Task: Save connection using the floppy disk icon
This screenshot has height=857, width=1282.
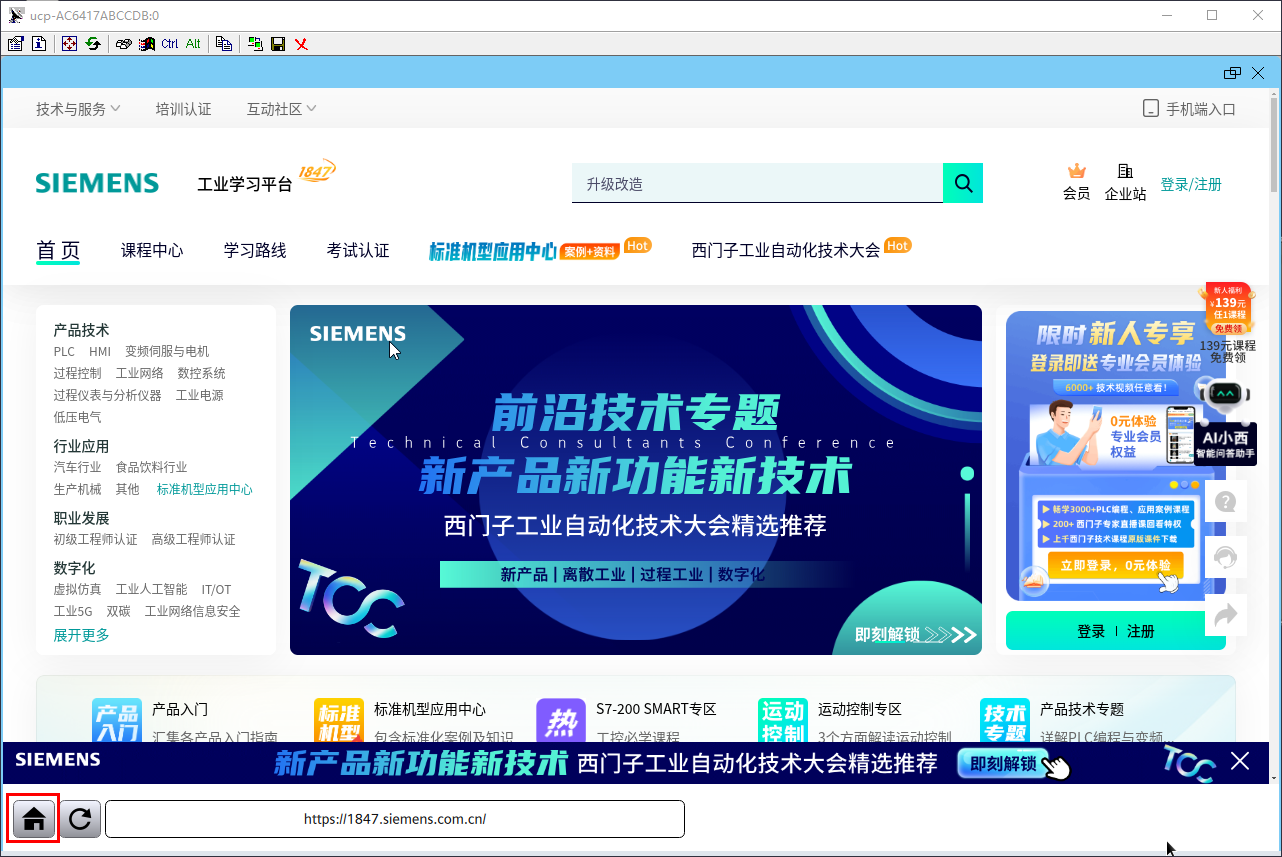Action: (x=278, y=44)
